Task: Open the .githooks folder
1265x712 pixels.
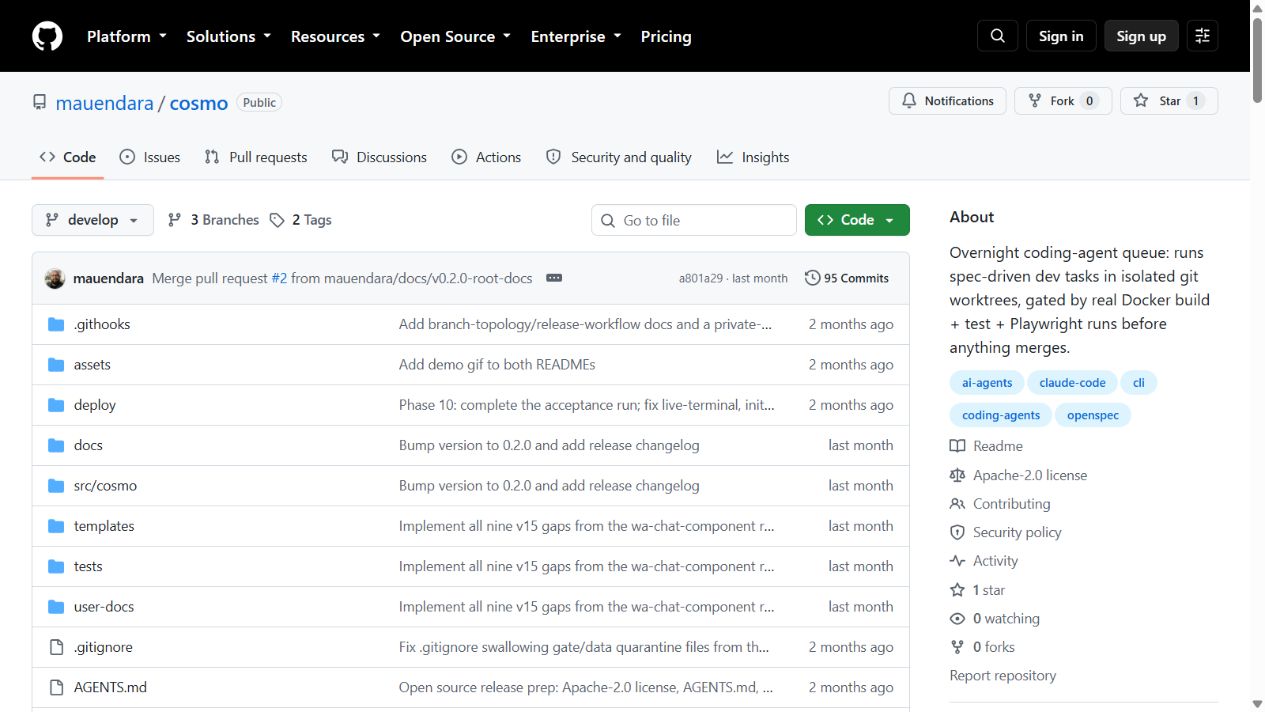Action: tap(102, 324)
